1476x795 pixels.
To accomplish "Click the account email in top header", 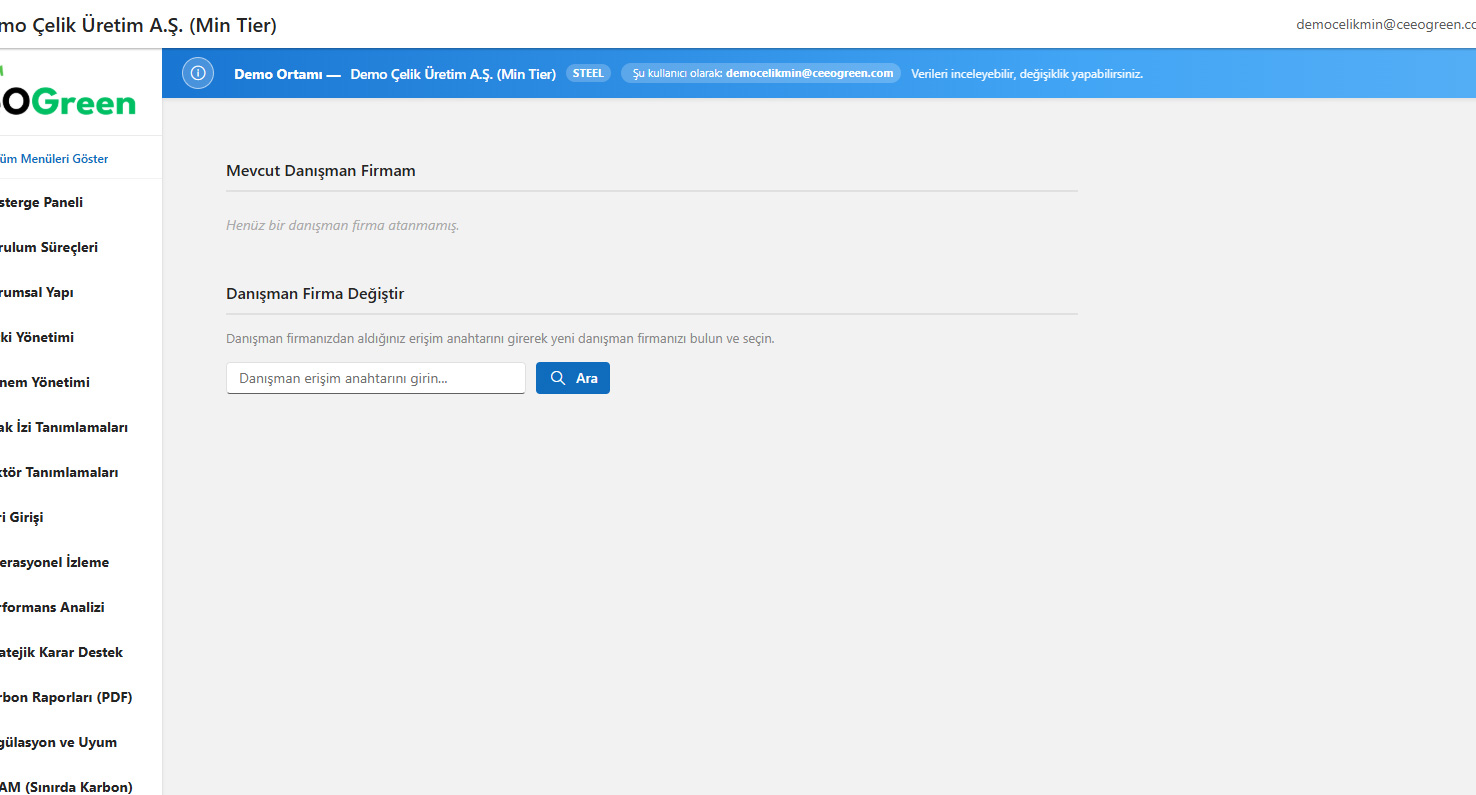I will pos(1386,24).
